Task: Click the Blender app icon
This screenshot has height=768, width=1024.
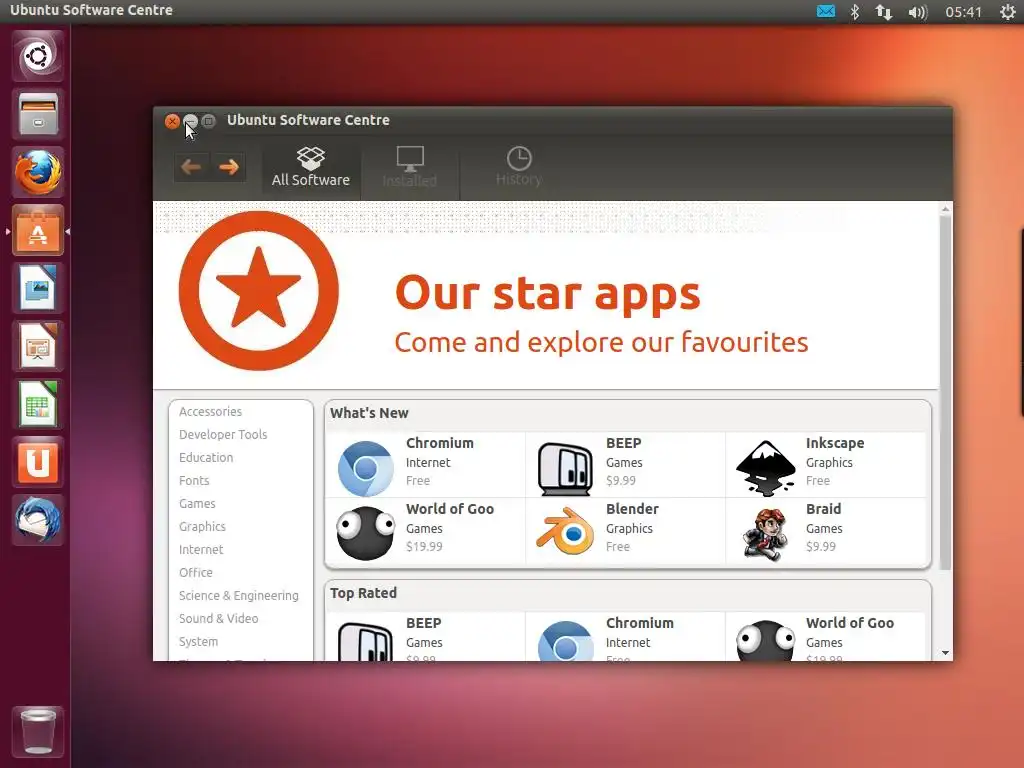Action: (x=565, y=532)
